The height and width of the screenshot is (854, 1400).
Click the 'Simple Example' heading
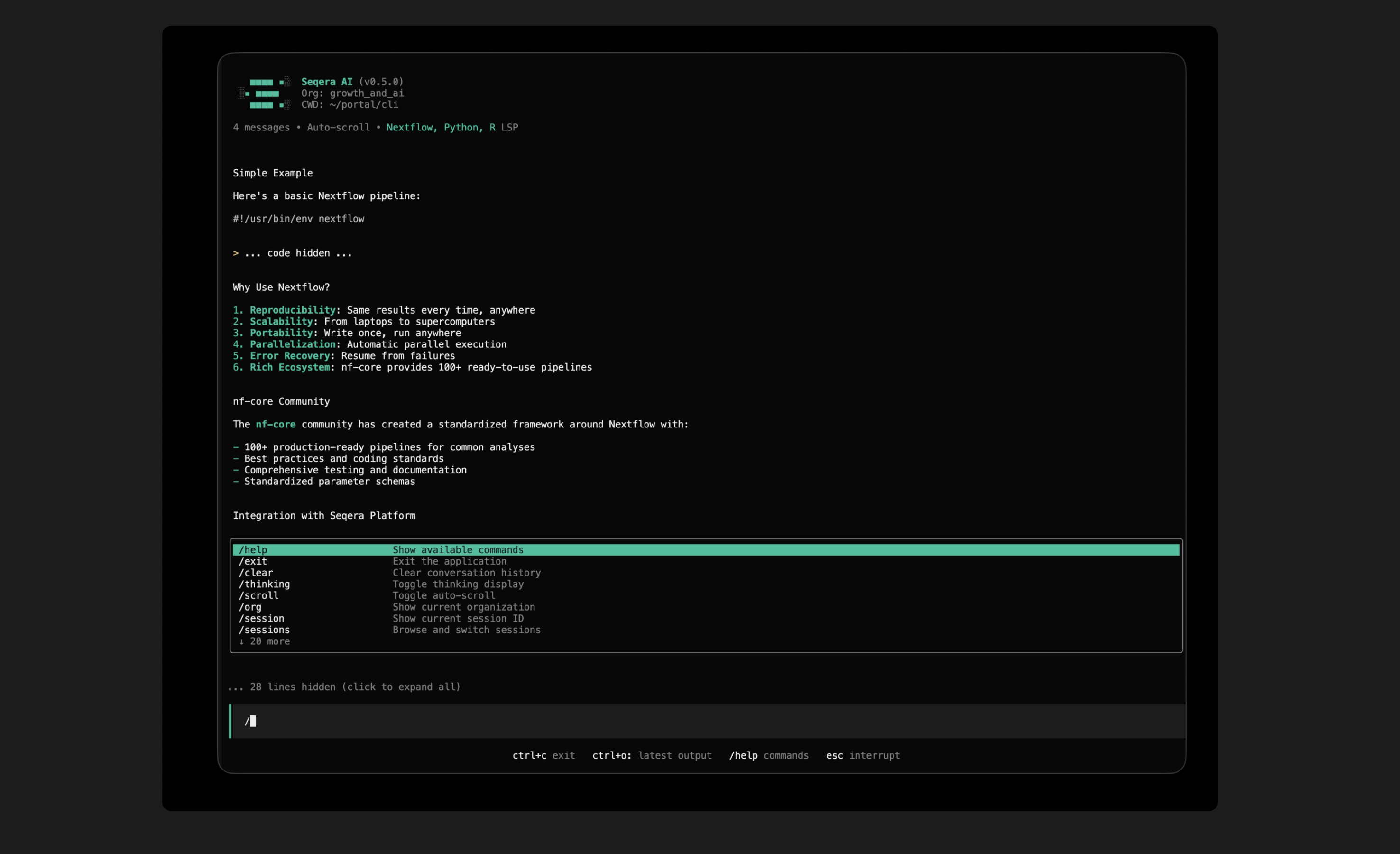[x=272, y=173]
